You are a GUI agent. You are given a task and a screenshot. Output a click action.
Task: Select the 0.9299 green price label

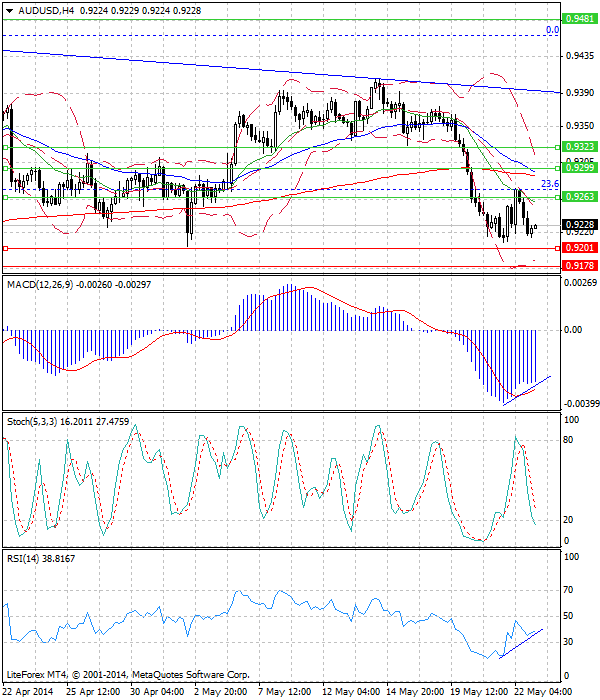579,168
